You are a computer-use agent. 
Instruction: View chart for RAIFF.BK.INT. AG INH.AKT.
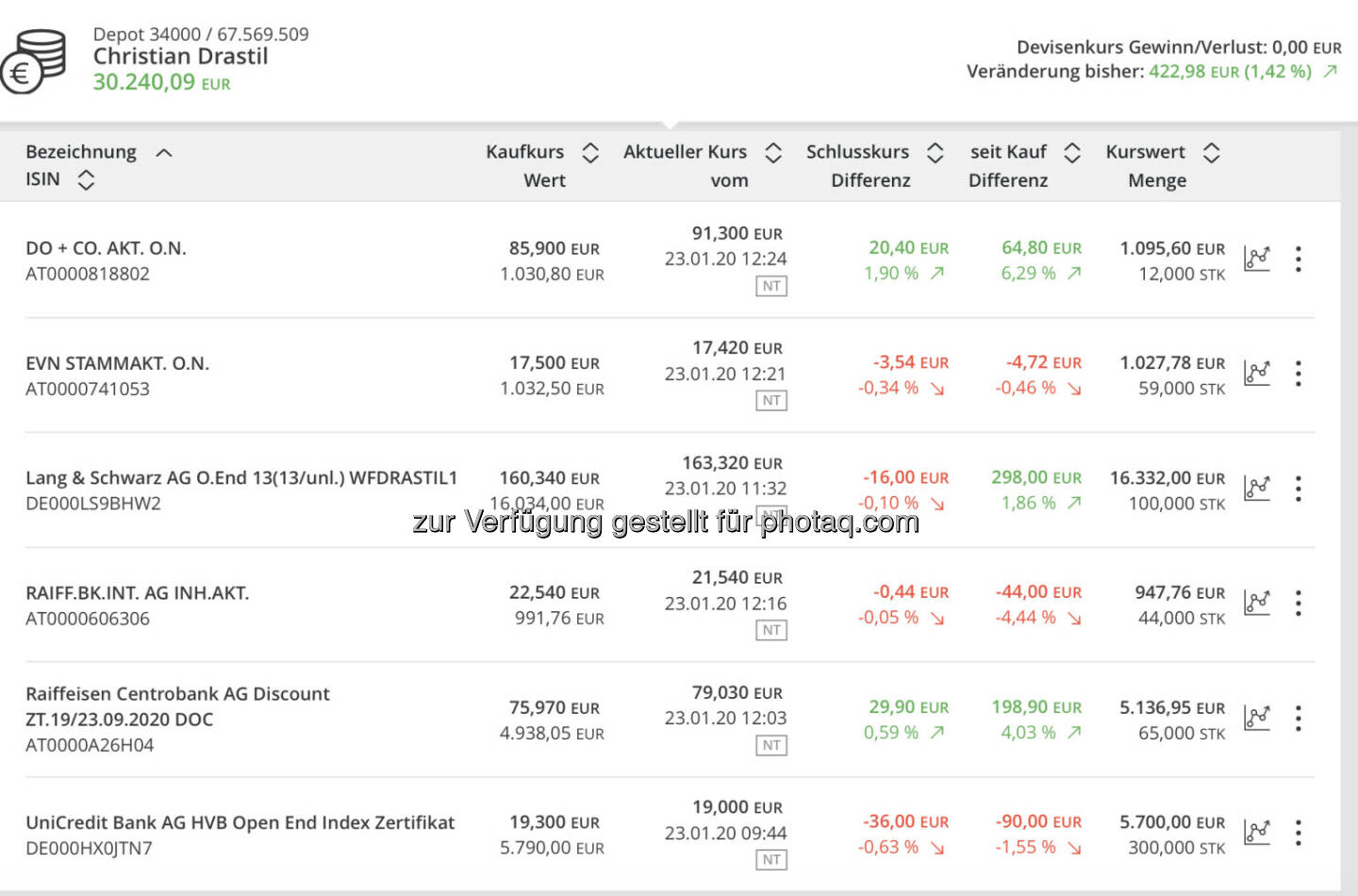1257,603
